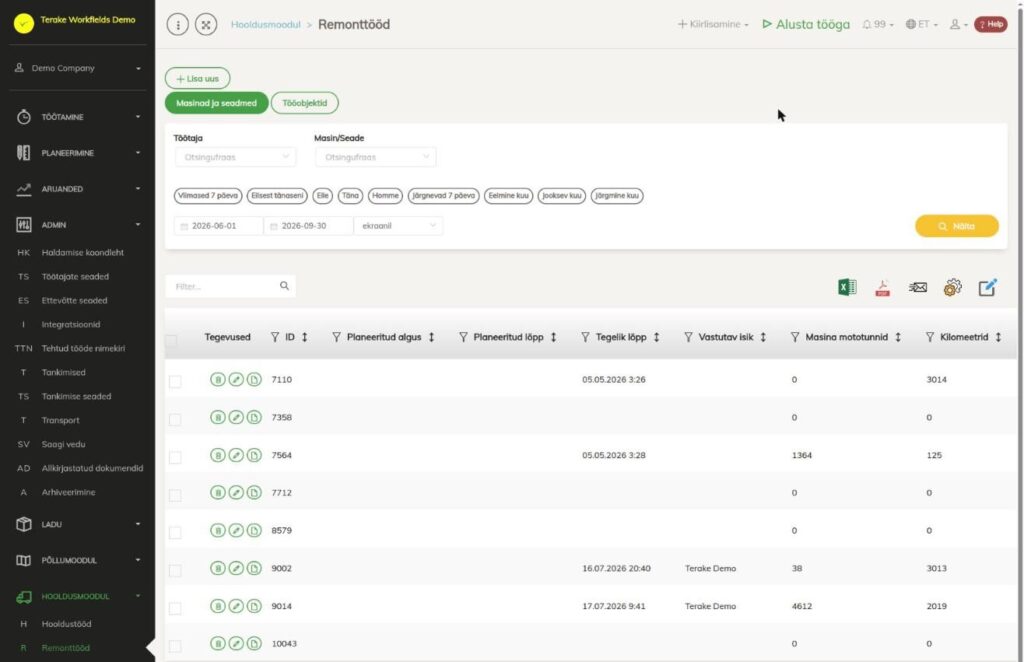Open the ET language dropdown
Viewport: 1024px width, 662px height.
pyautogui.click(x=921, y=24)
